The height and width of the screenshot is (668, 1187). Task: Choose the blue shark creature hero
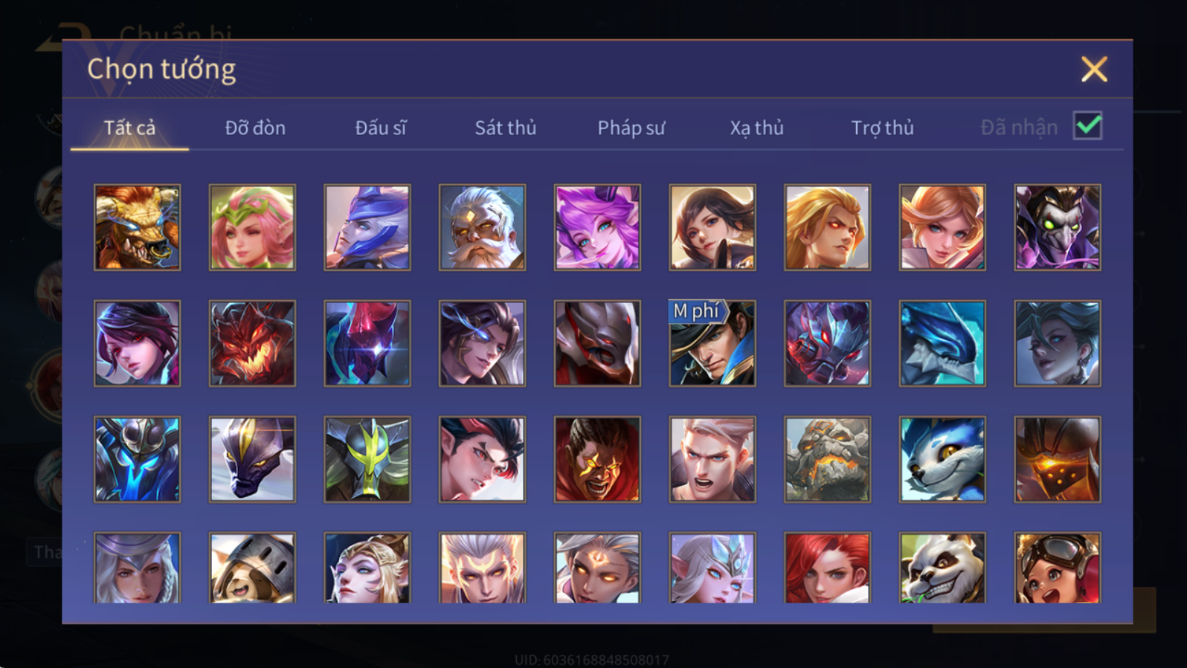pos(942,343)
